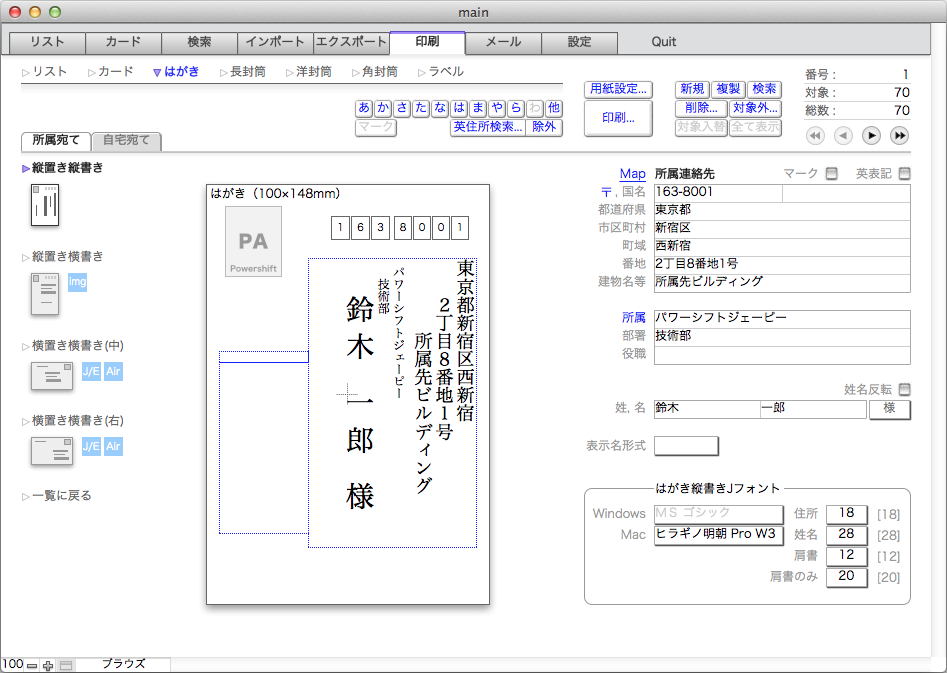947x673 pixels.
Task: Select the vertical postcard layout icon
Action: click(x=45, y=205)
